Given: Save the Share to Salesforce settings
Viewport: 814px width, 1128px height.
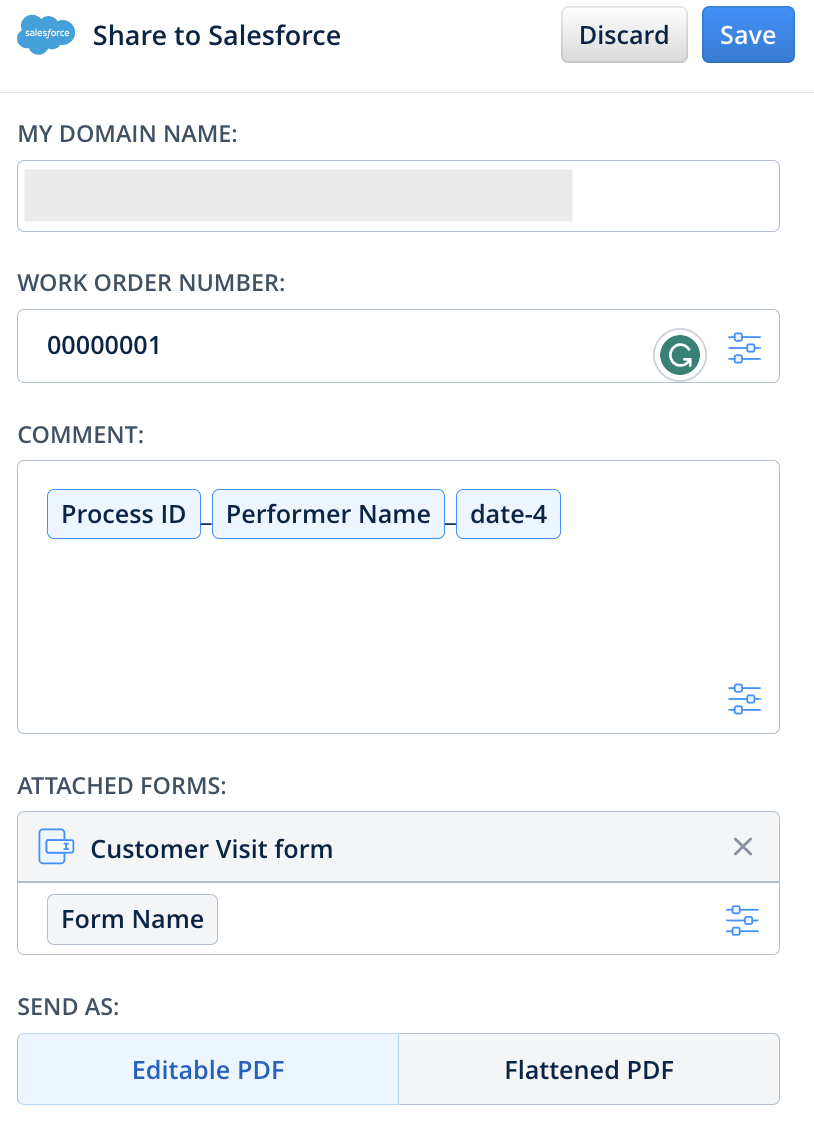Looking at the screenshot, I should coord(748,35).
